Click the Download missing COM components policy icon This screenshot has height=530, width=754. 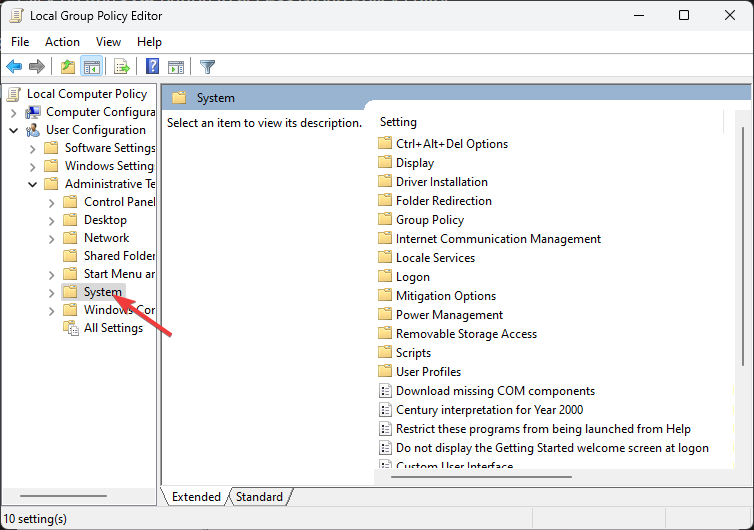pos(385,391)
